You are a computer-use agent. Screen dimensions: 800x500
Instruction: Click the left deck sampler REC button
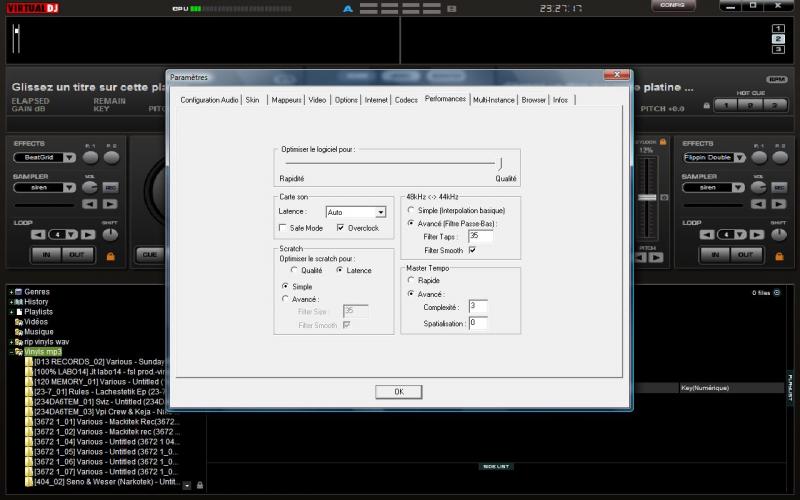111,188
